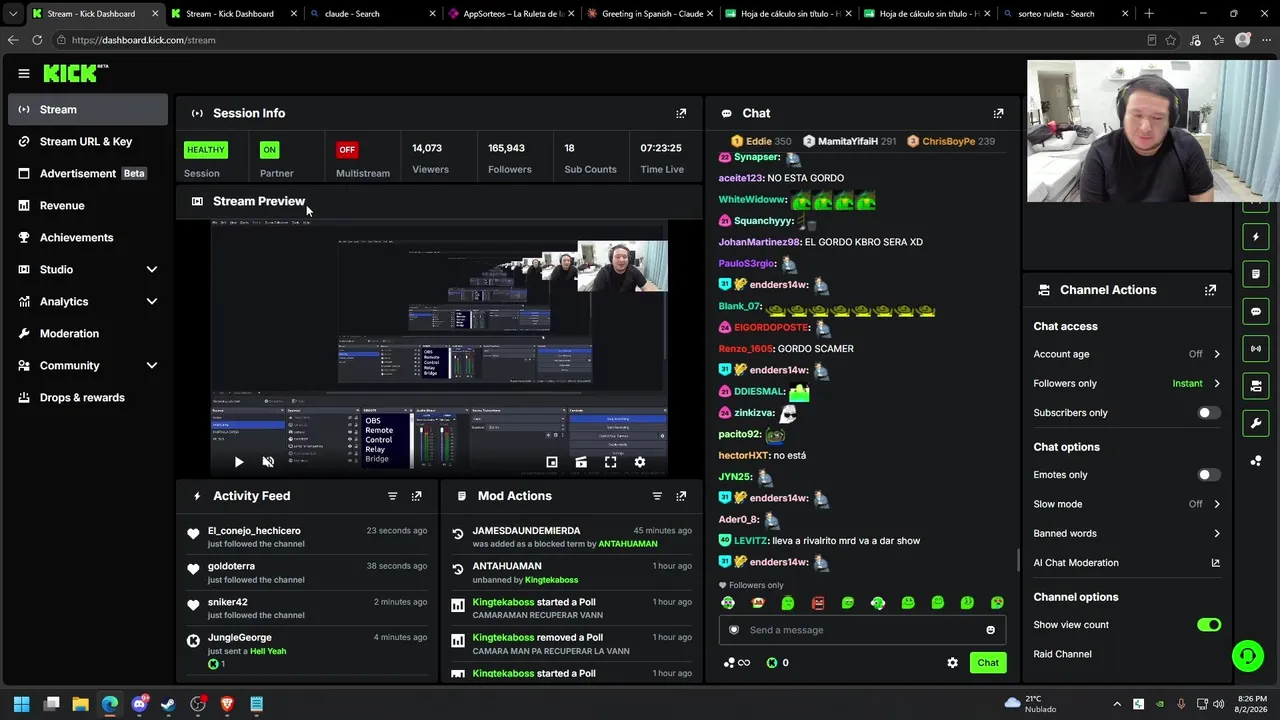Toggle the Subscribers only chat switch
This screenshot has width=1280, height=720.
point(1209,413)
